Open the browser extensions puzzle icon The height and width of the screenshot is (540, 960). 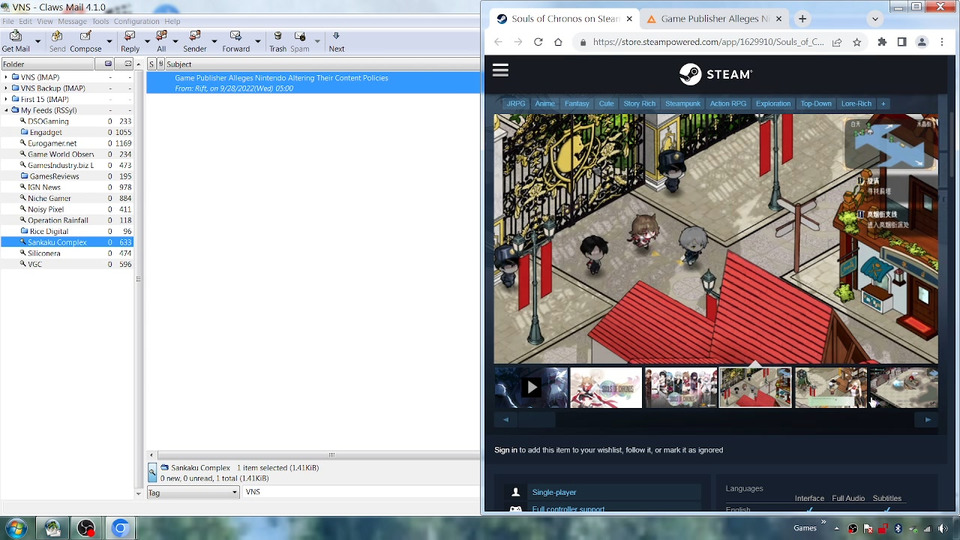pyautogui.click(x=882, y=42)
